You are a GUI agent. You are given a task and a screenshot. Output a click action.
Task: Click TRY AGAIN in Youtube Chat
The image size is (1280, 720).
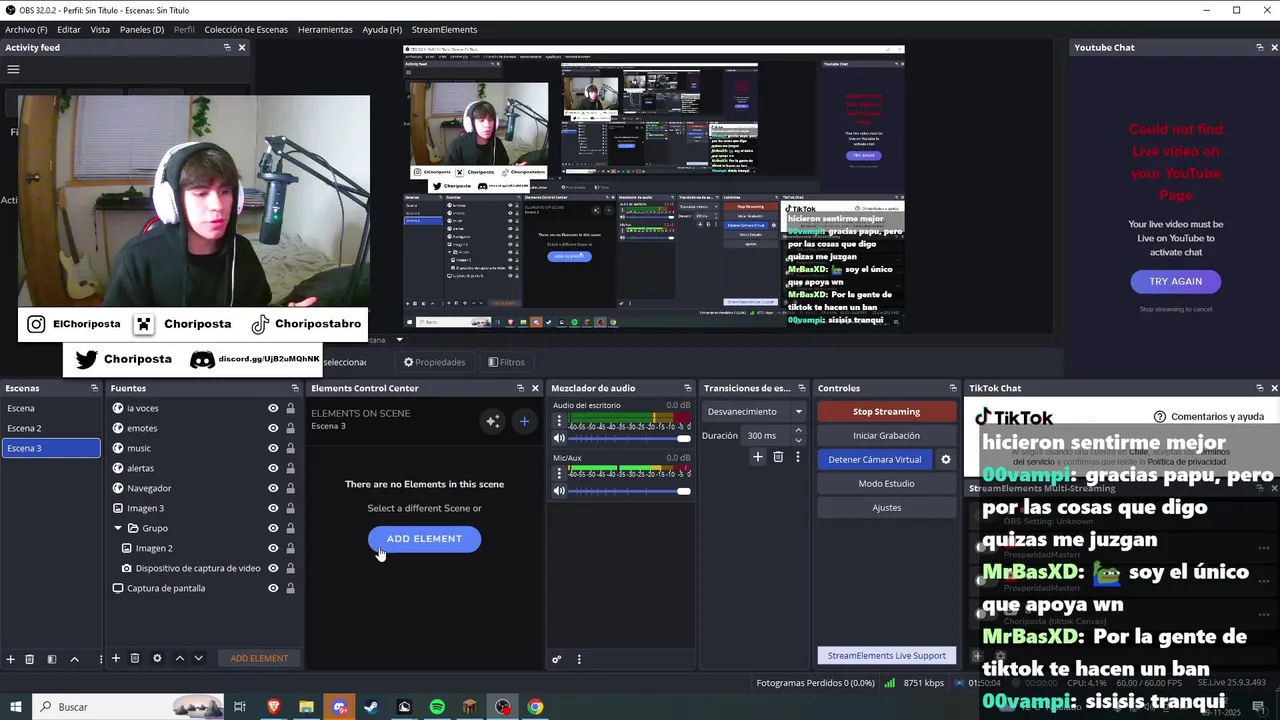click(x=1175, y=281)
